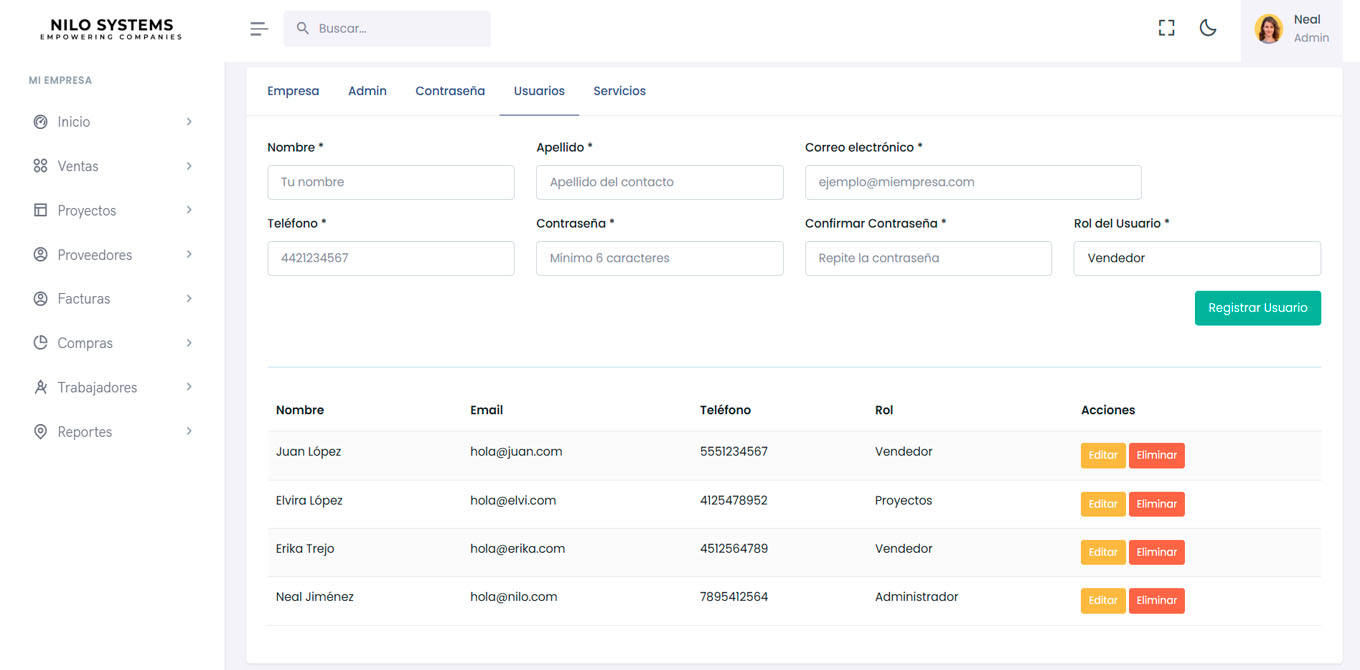1360x670 pixels.
Task: Select the Contraseña tab
Action: pos(450,91)
